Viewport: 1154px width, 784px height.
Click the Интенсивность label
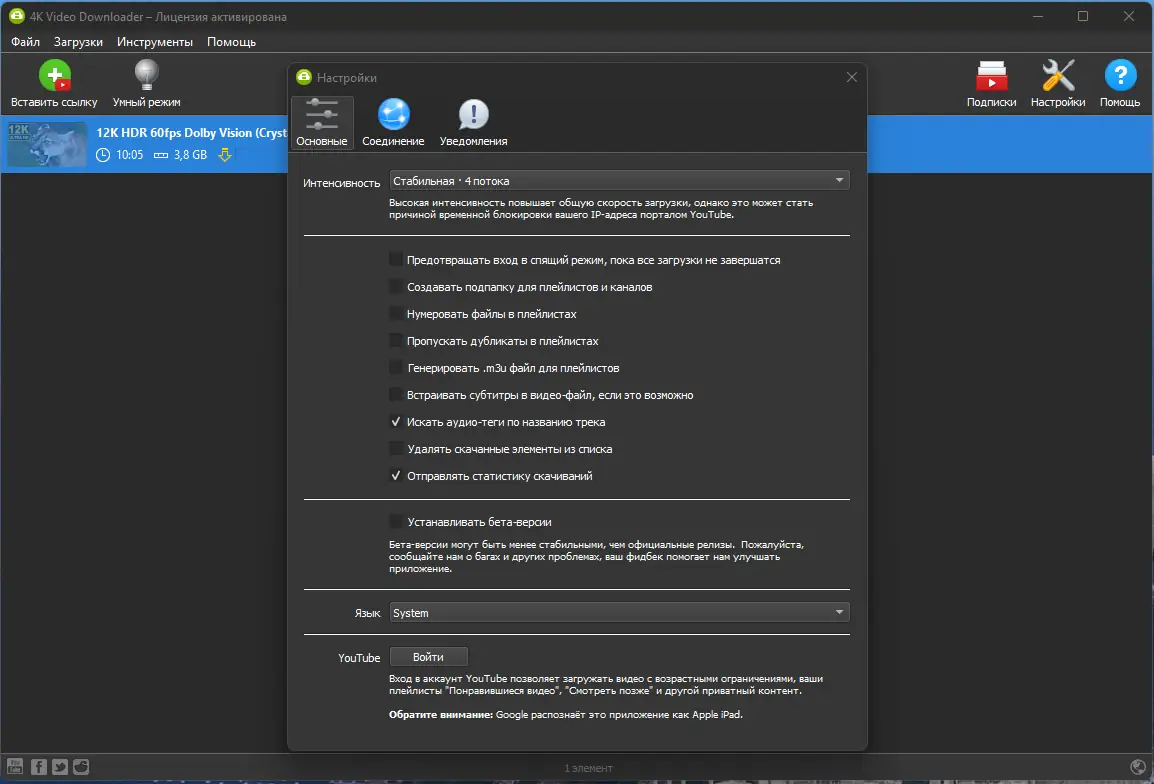pyautogui.click(x=341, y=183)
